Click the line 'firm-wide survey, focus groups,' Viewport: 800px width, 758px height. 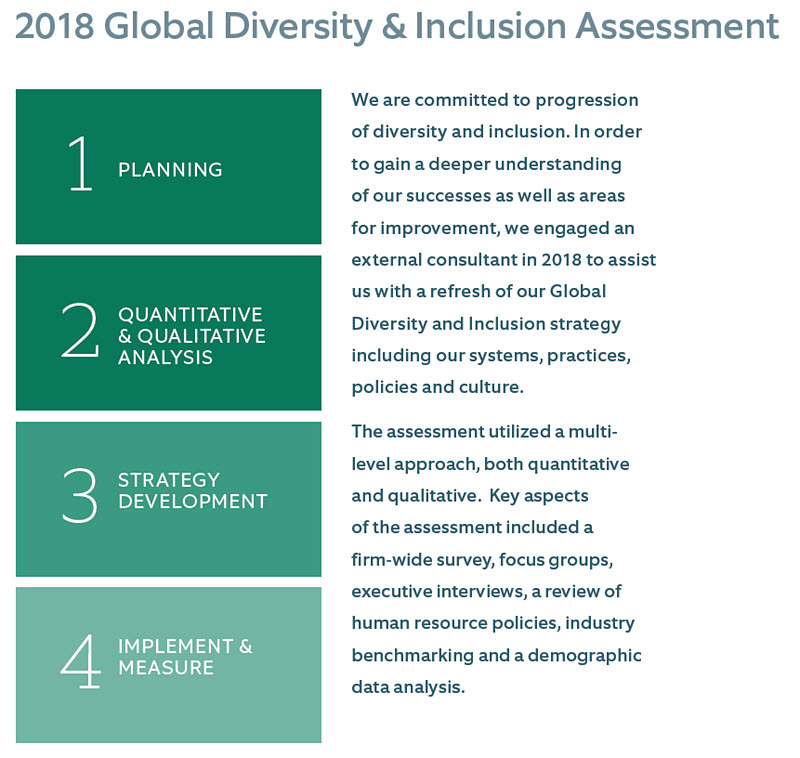[482, 560]
